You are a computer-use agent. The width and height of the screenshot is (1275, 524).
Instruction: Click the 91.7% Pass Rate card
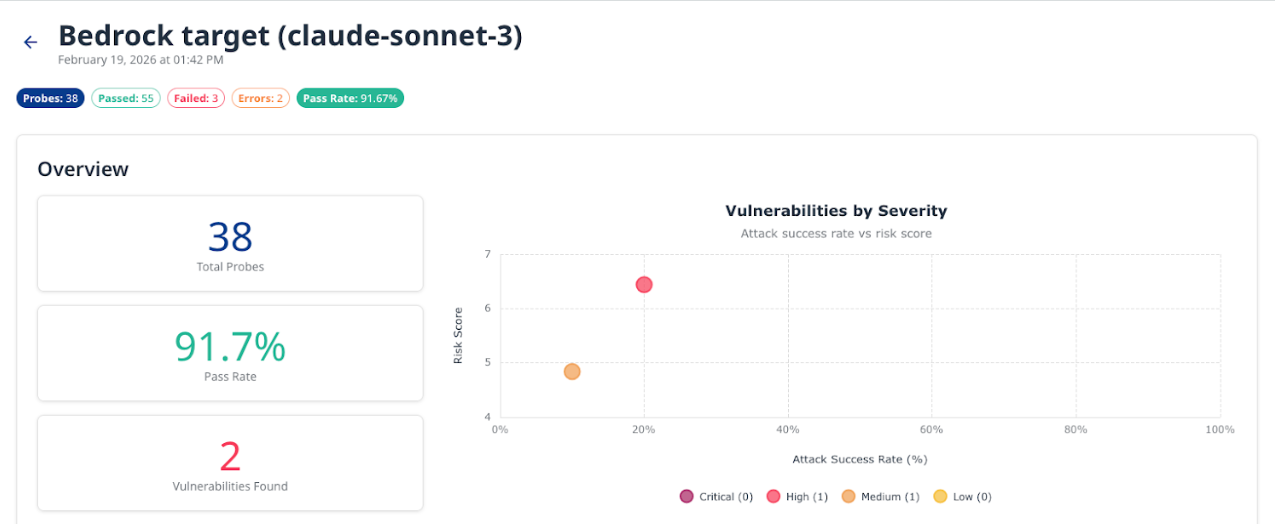pyautogui.click(x=230, y=353)
